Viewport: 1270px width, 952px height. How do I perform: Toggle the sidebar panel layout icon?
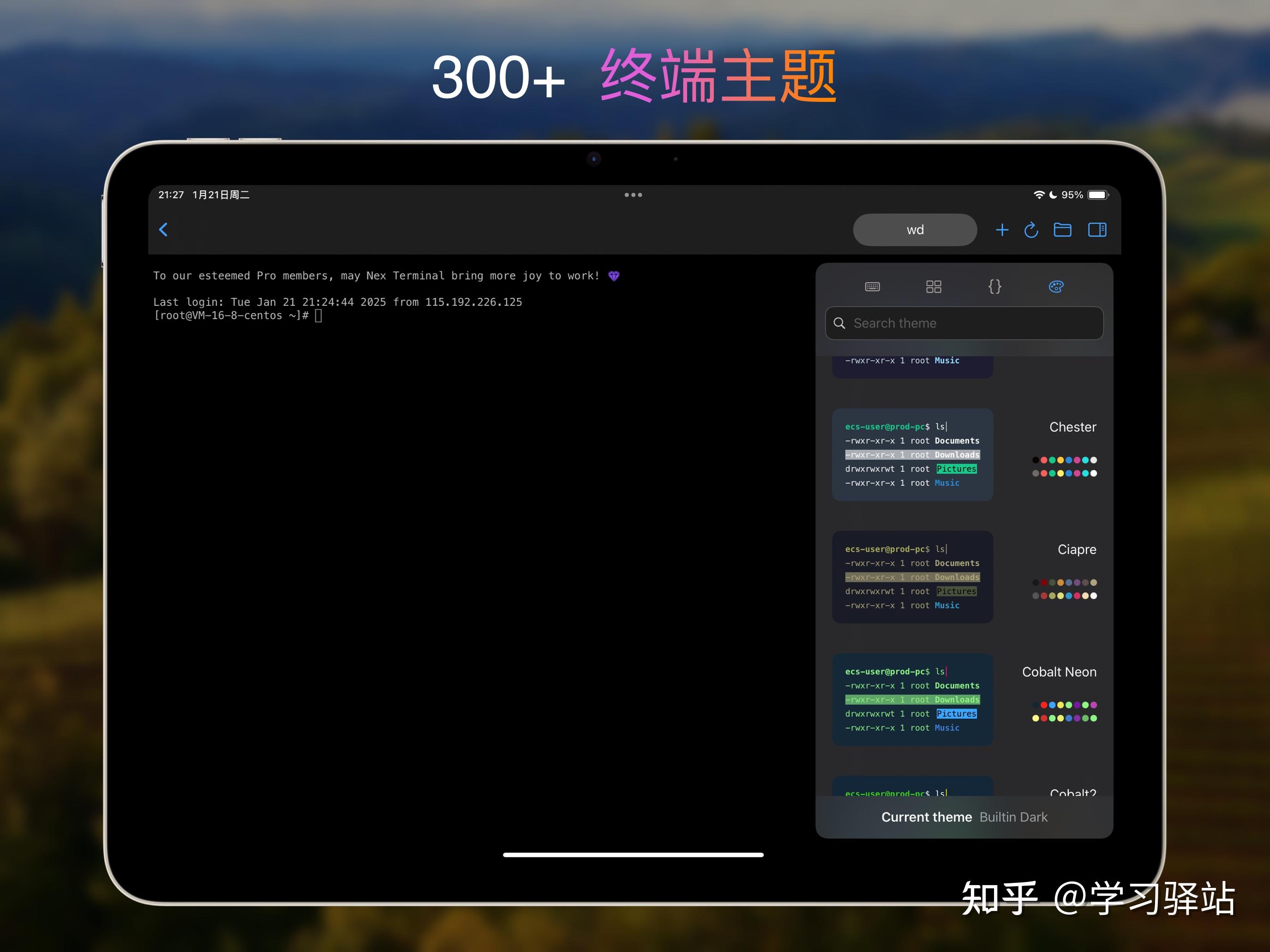click(x=1097, y=230)
